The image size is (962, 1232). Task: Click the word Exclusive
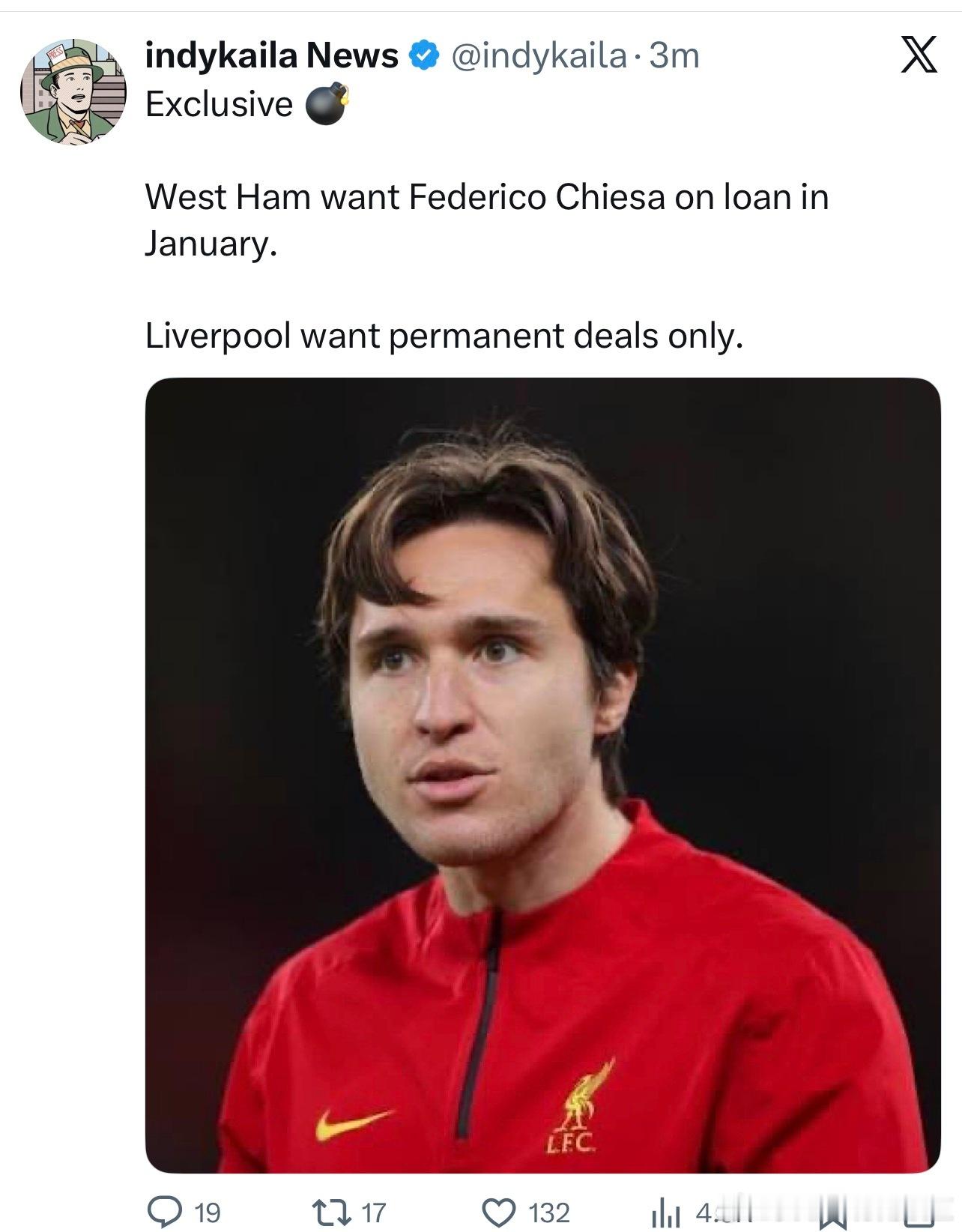219,104
